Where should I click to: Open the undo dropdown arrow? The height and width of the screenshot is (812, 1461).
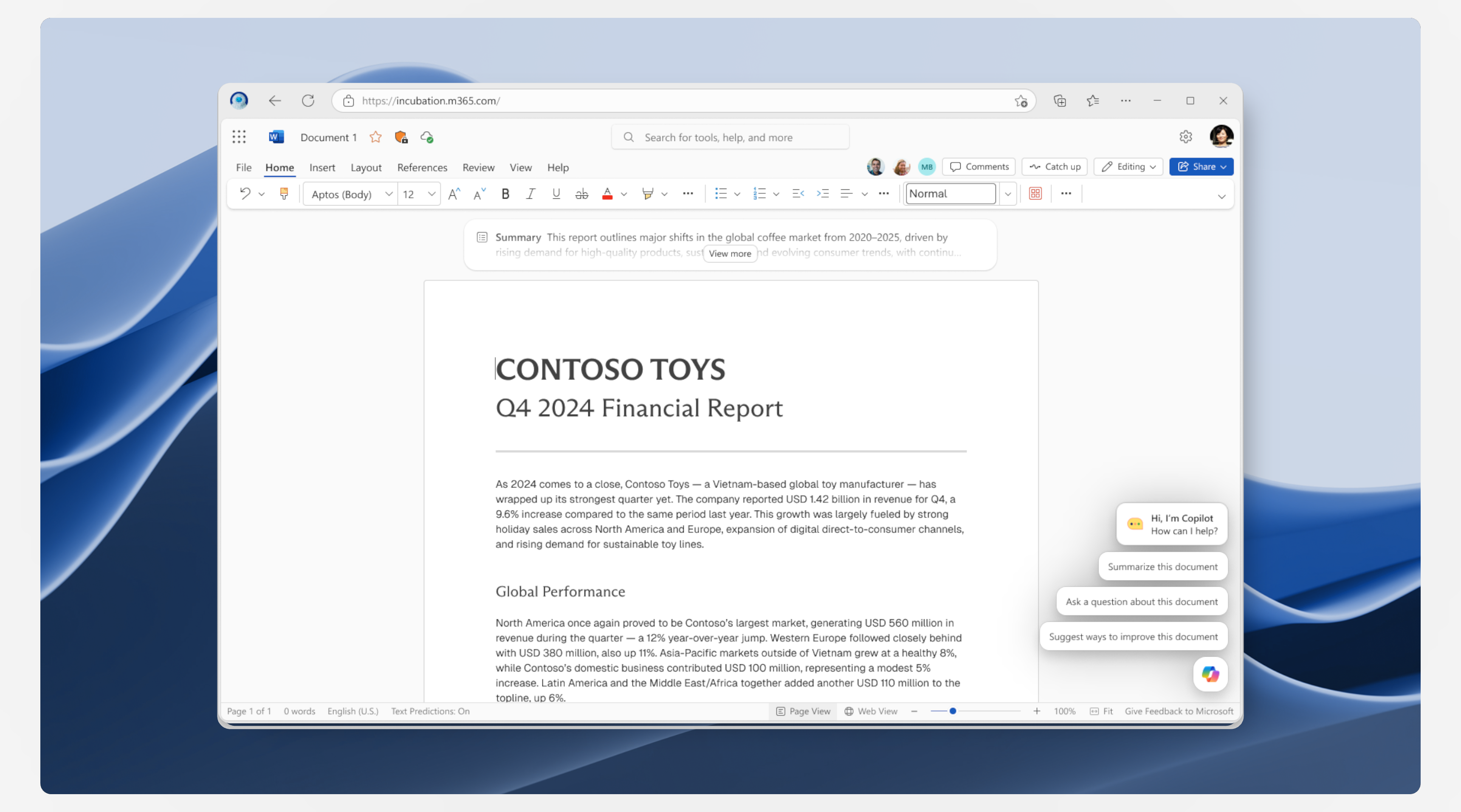coord(262,195)
